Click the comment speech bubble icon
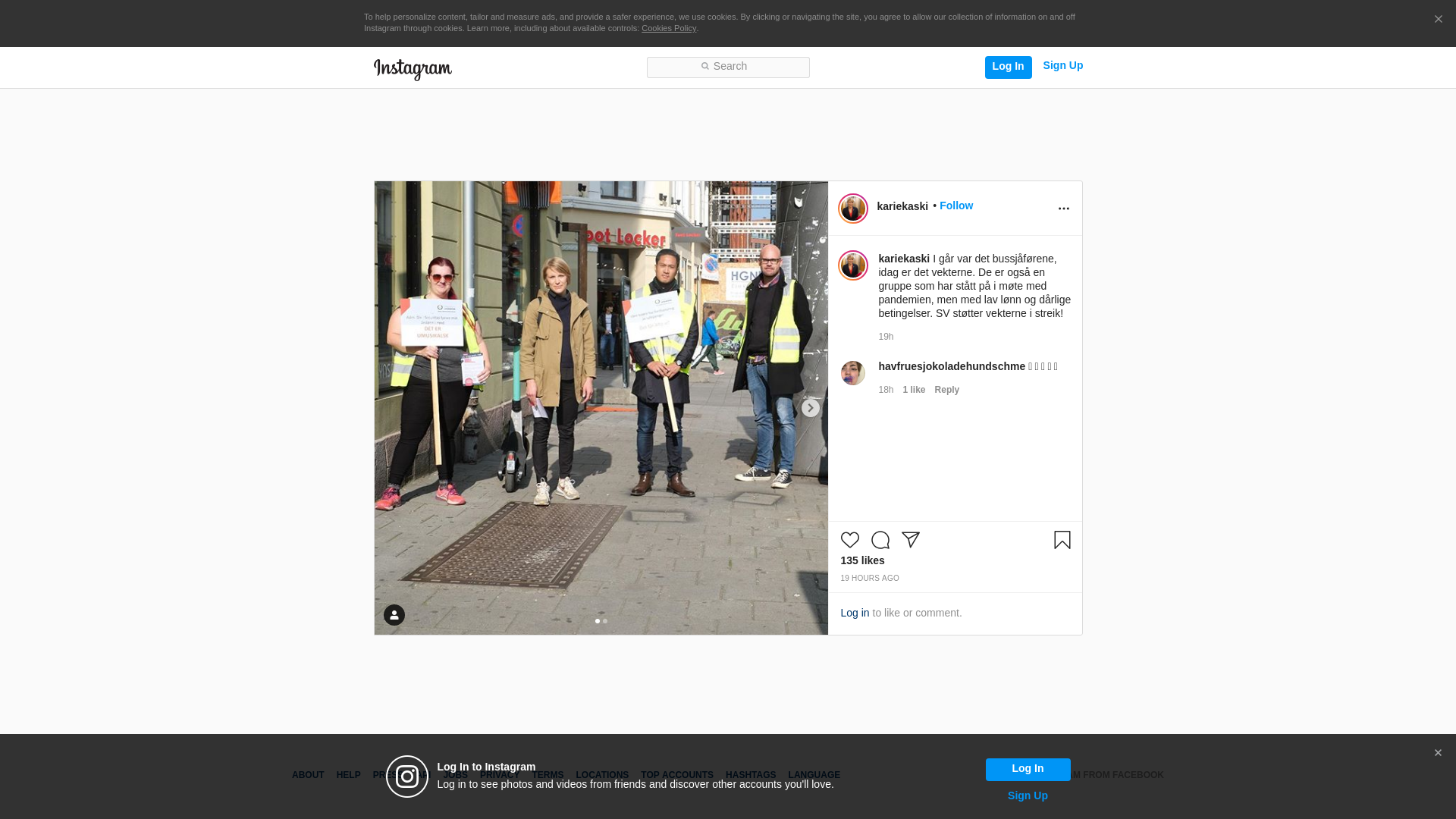This screenshot has width=1456, height=819. (x=880, y=540)
